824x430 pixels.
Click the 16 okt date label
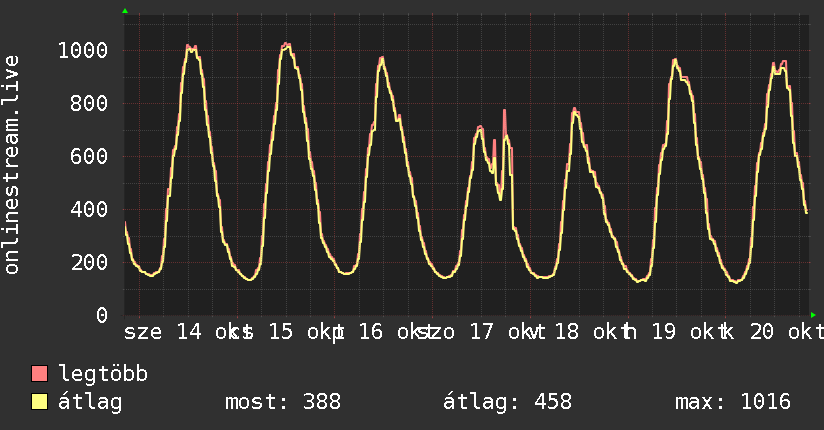click(x=396, y=332)
